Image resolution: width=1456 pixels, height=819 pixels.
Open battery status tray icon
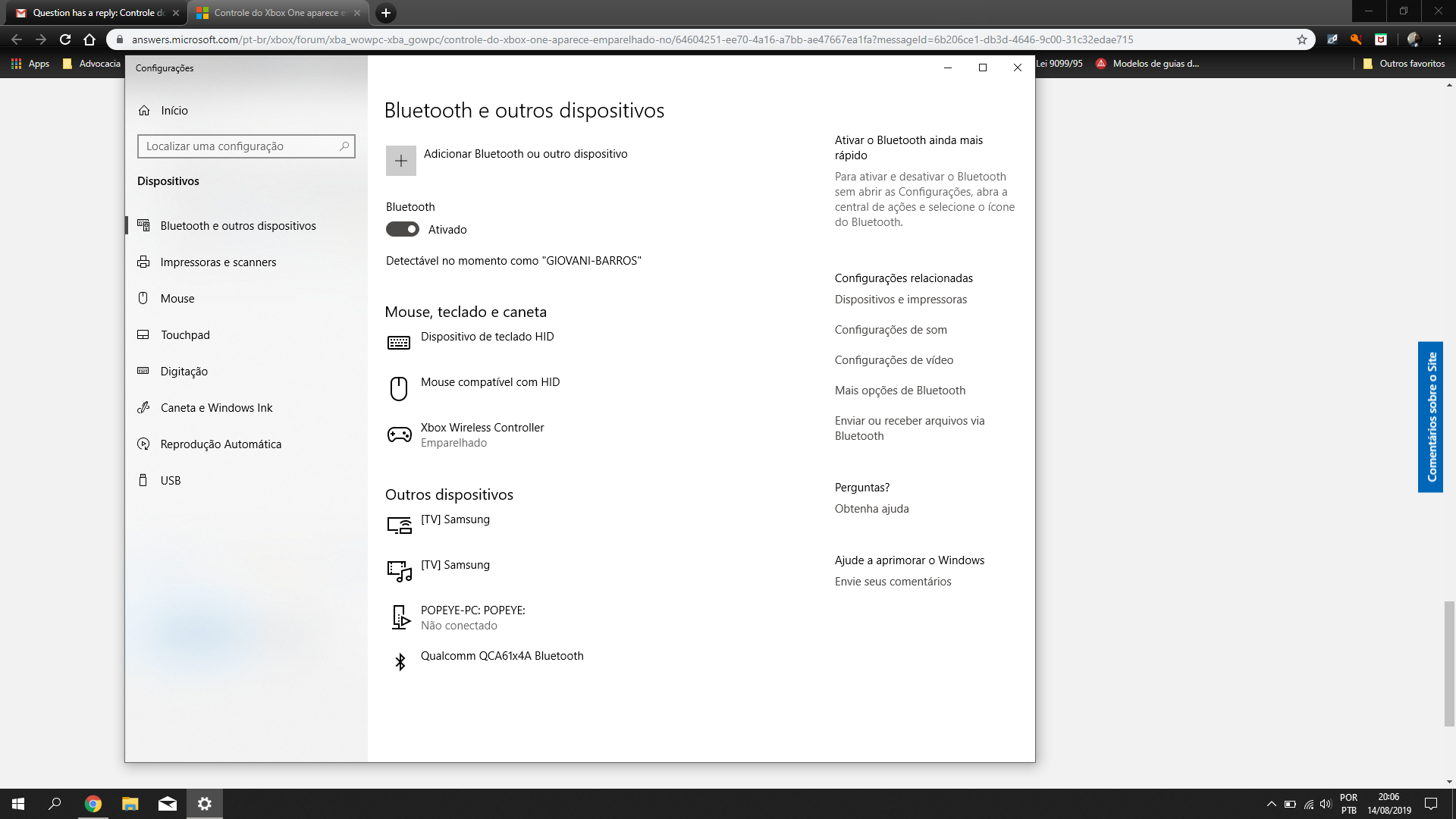(x=1290, y=804)
